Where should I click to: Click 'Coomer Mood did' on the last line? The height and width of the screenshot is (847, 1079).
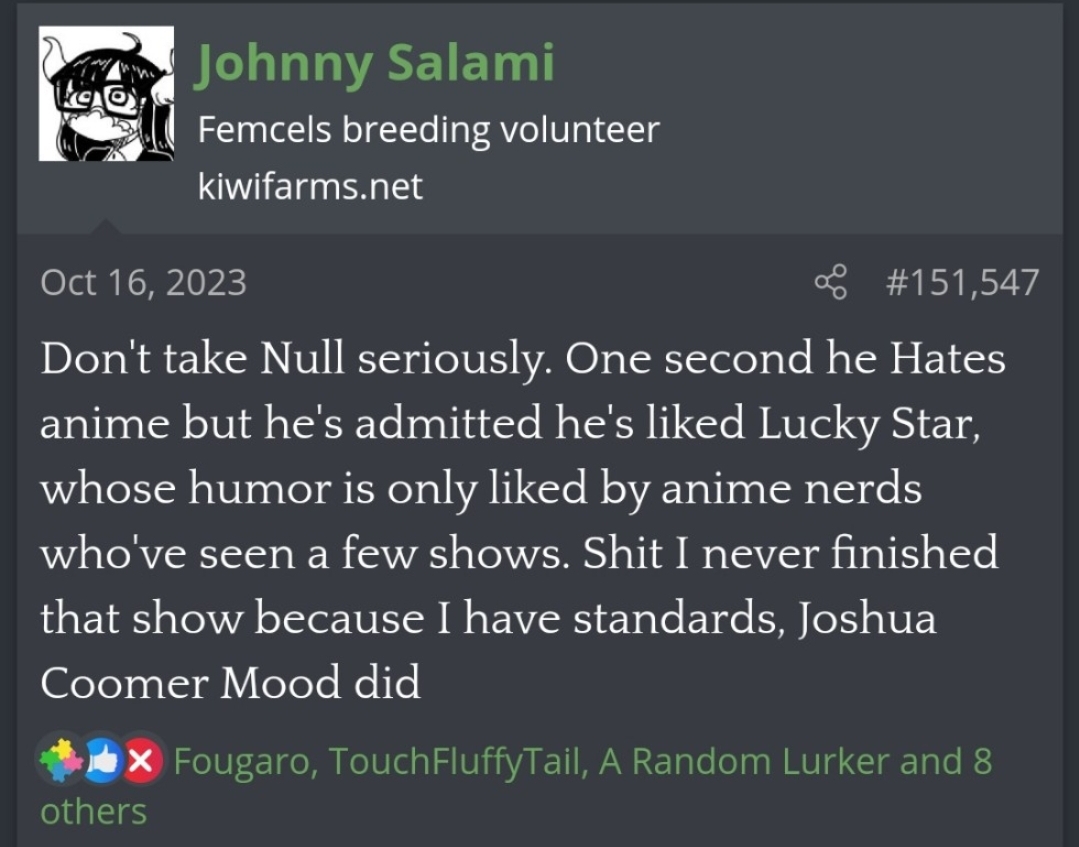[230, 684]
